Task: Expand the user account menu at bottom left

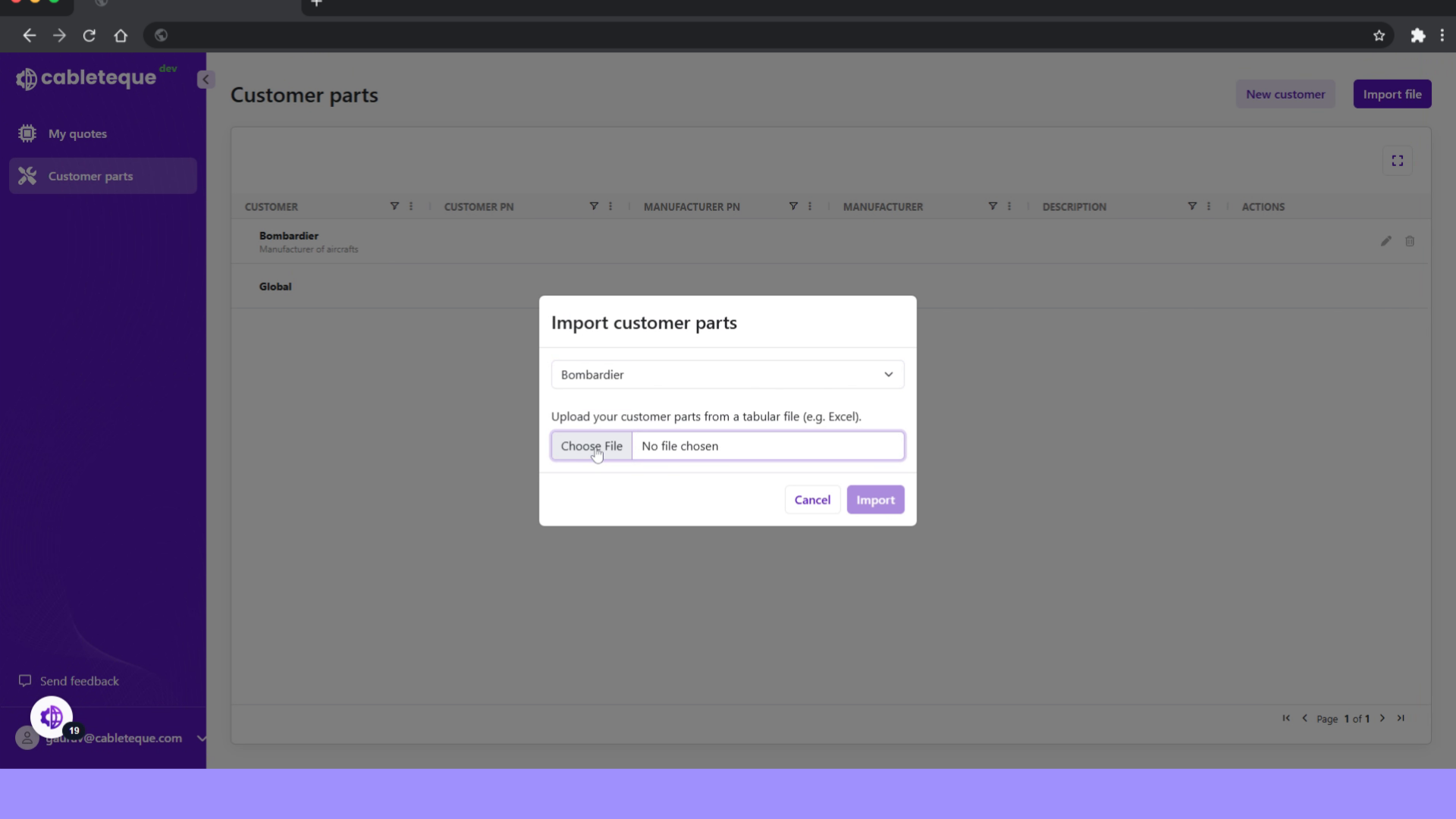Action: (x=202, y=739)
